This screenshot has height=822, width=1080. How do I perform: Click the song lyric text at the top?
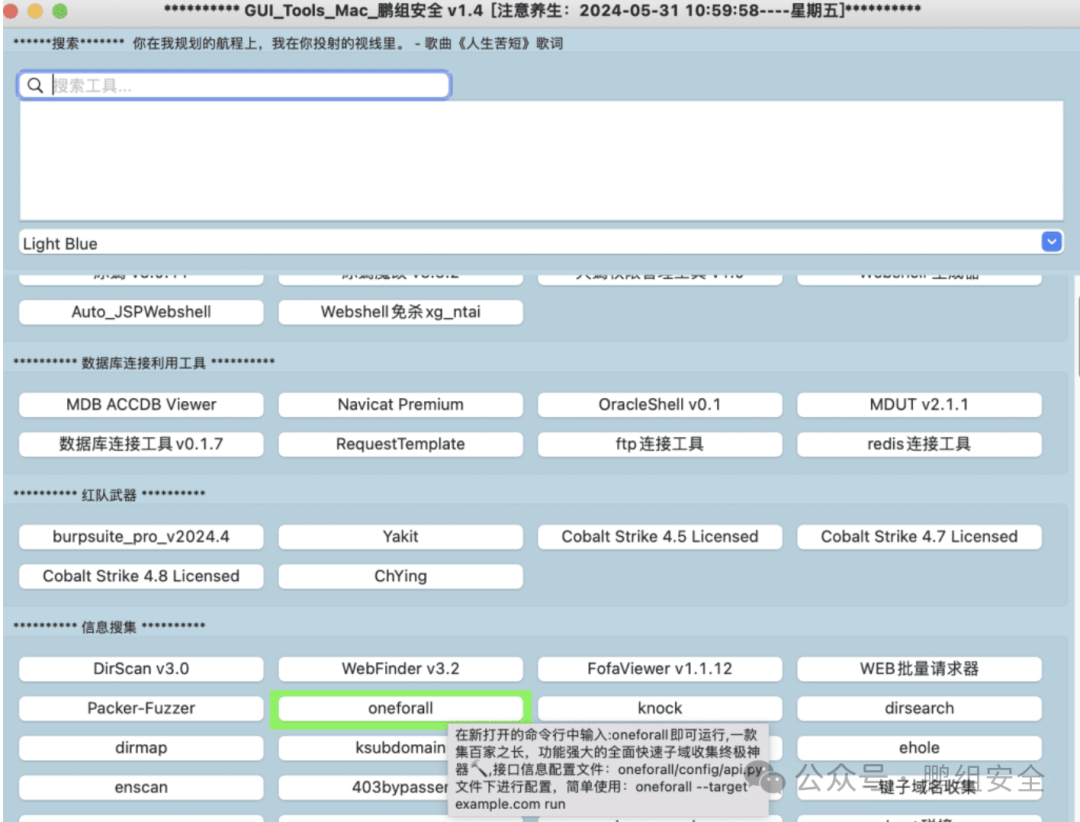click(348, 43)
